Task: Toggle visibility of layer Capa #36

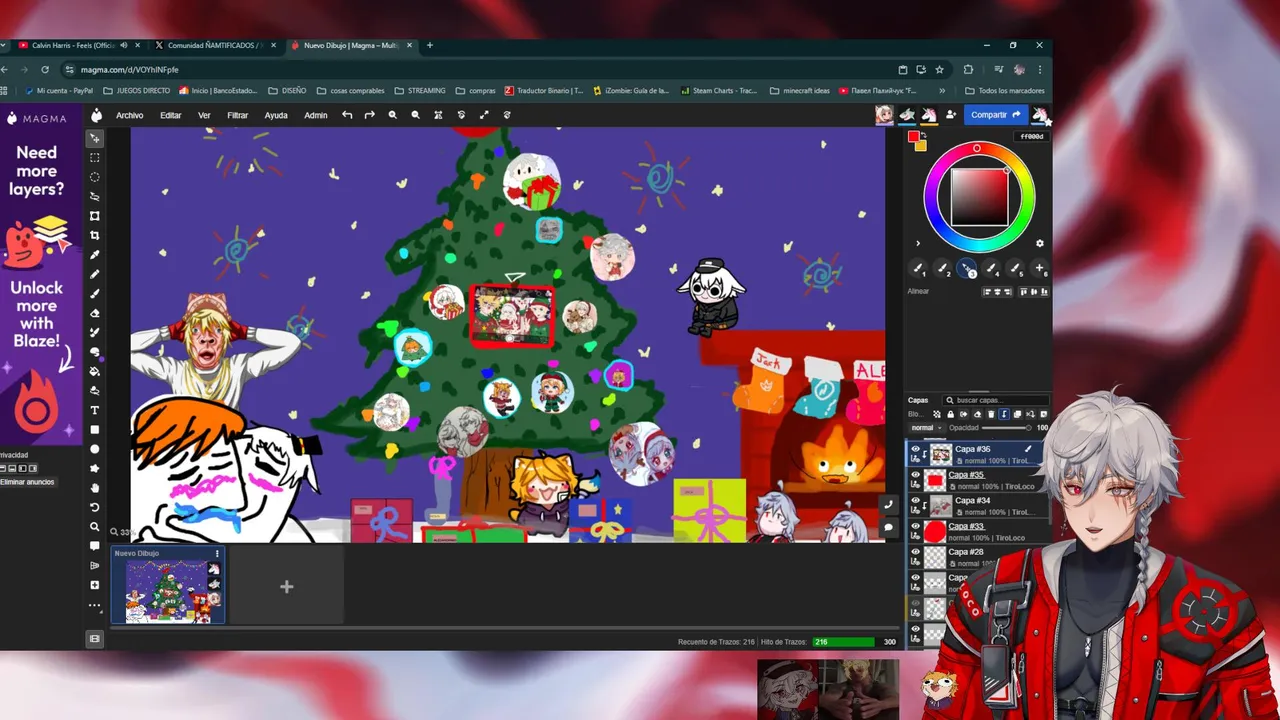Action: tap(915, 450)
